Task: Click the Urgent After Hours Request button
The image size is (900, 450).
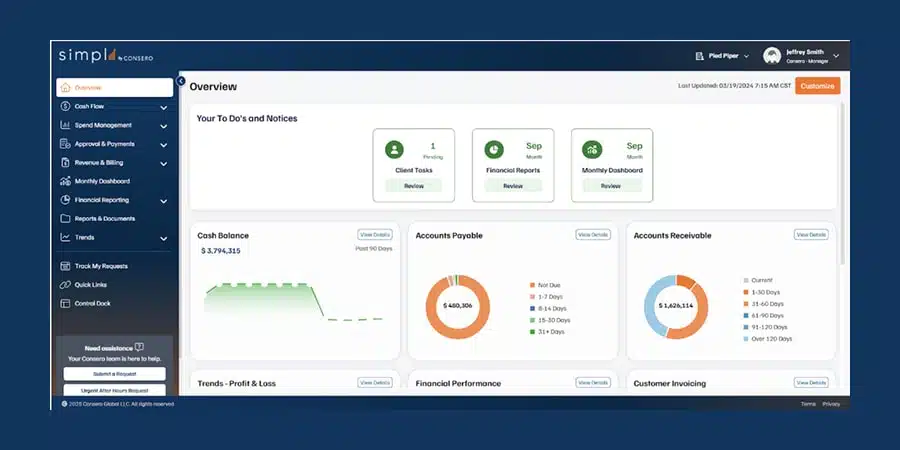Action: coord(115,390)
